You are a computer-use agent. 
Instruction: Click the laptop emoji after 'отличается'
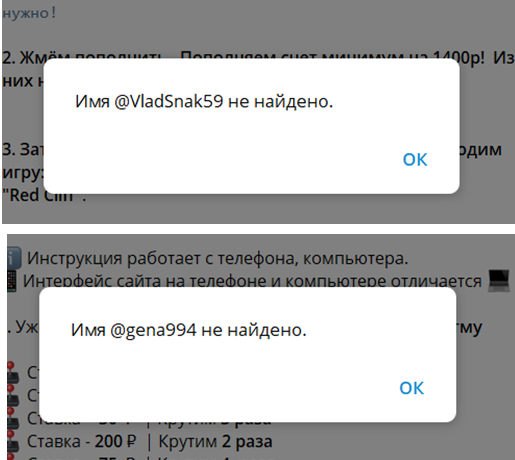499,281
